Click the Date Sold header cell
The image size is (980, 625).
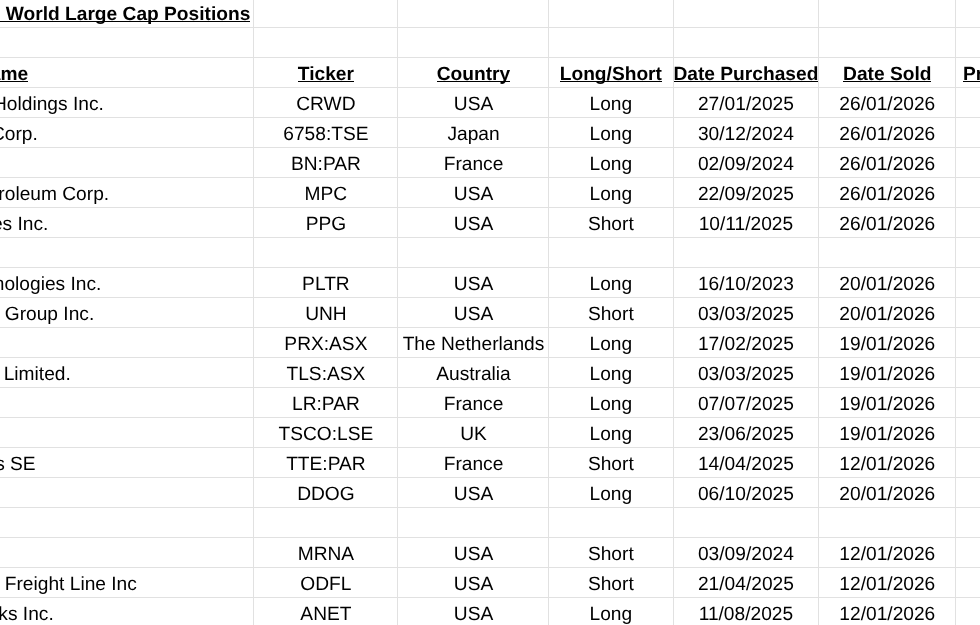pos(886,74)
